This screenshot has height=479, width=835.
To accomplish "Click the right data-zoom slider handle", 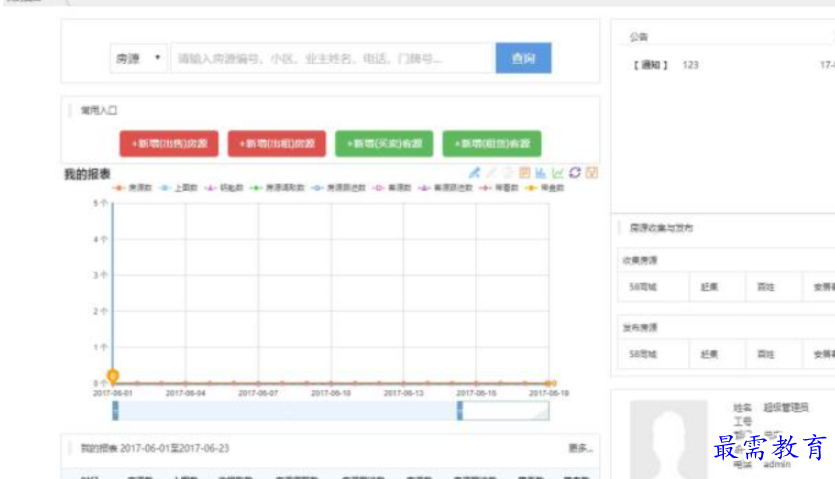I will [x=460, y=411].
